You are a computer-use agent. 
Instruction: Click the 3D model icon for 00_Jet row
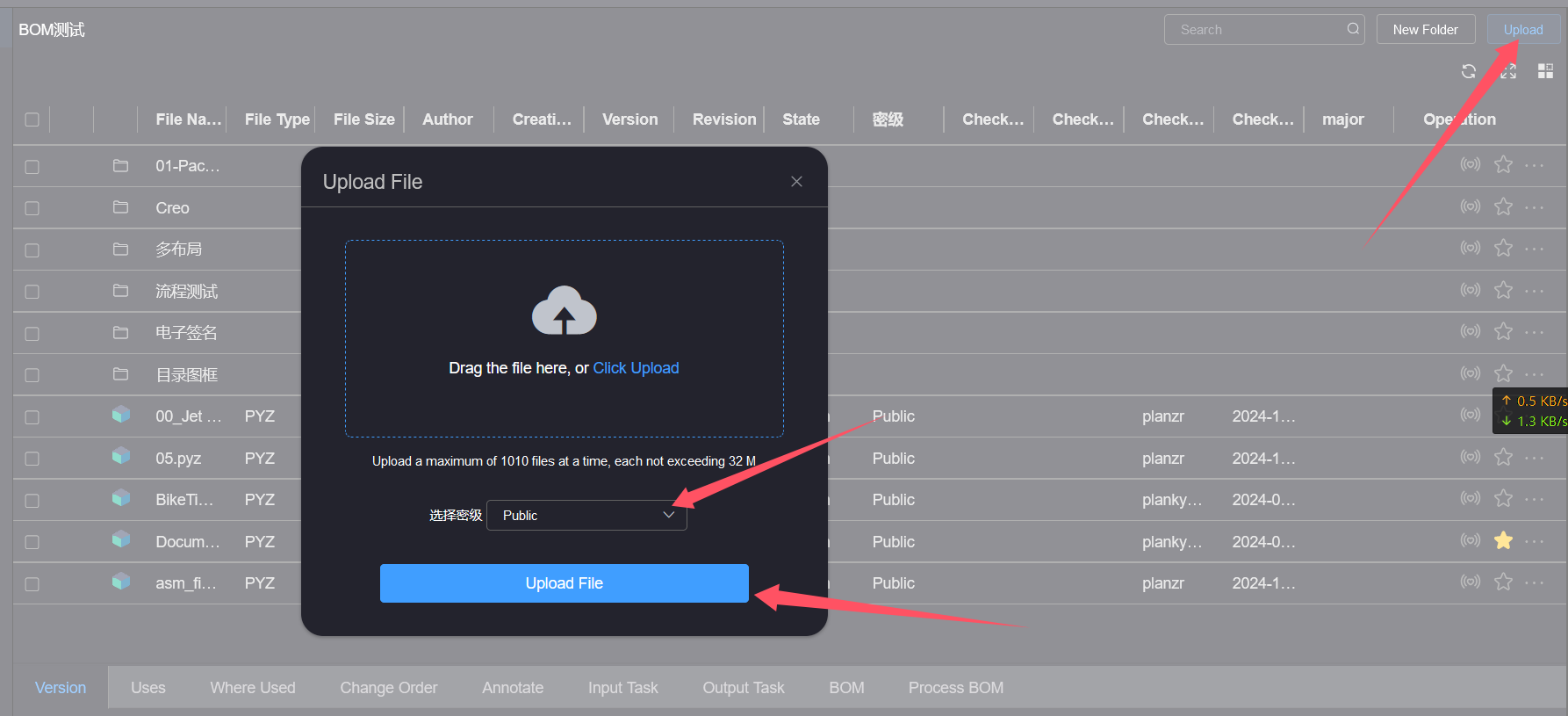[x=121, y=415]
